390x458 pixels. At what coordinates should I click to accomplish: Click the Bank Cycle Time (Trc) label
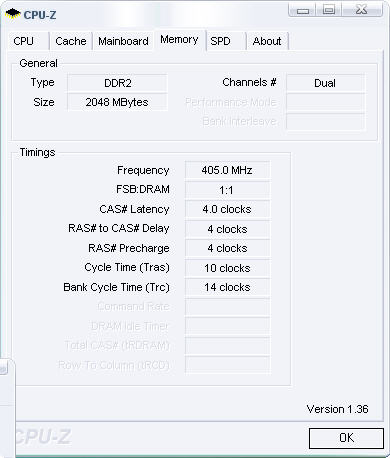coord(116,287)
